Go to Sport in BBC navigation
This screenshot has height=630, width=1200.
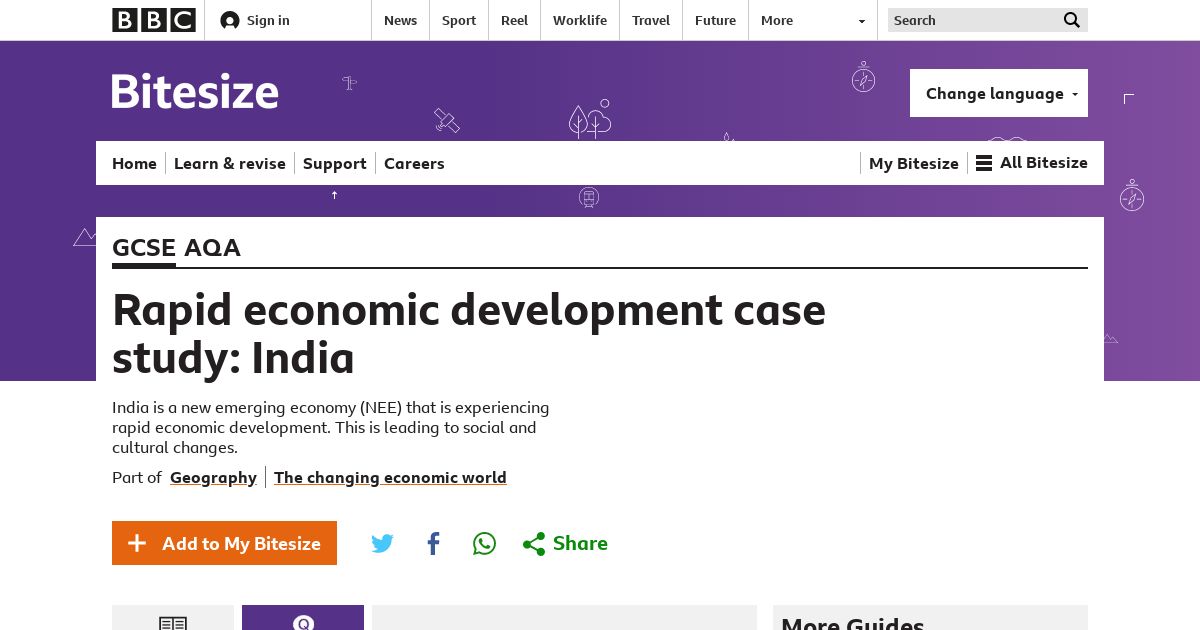pos(459,20)
